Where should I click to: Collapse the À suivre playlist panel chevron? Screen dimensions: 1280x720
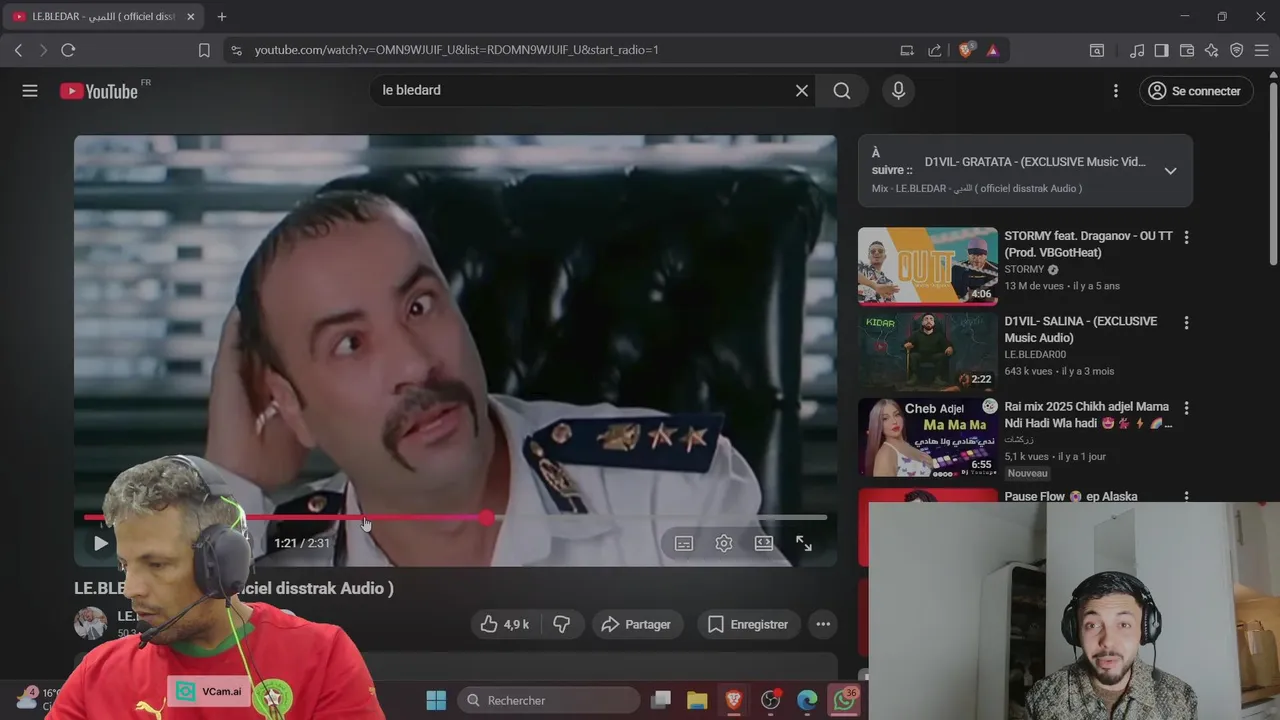(x=1170, y=171)
